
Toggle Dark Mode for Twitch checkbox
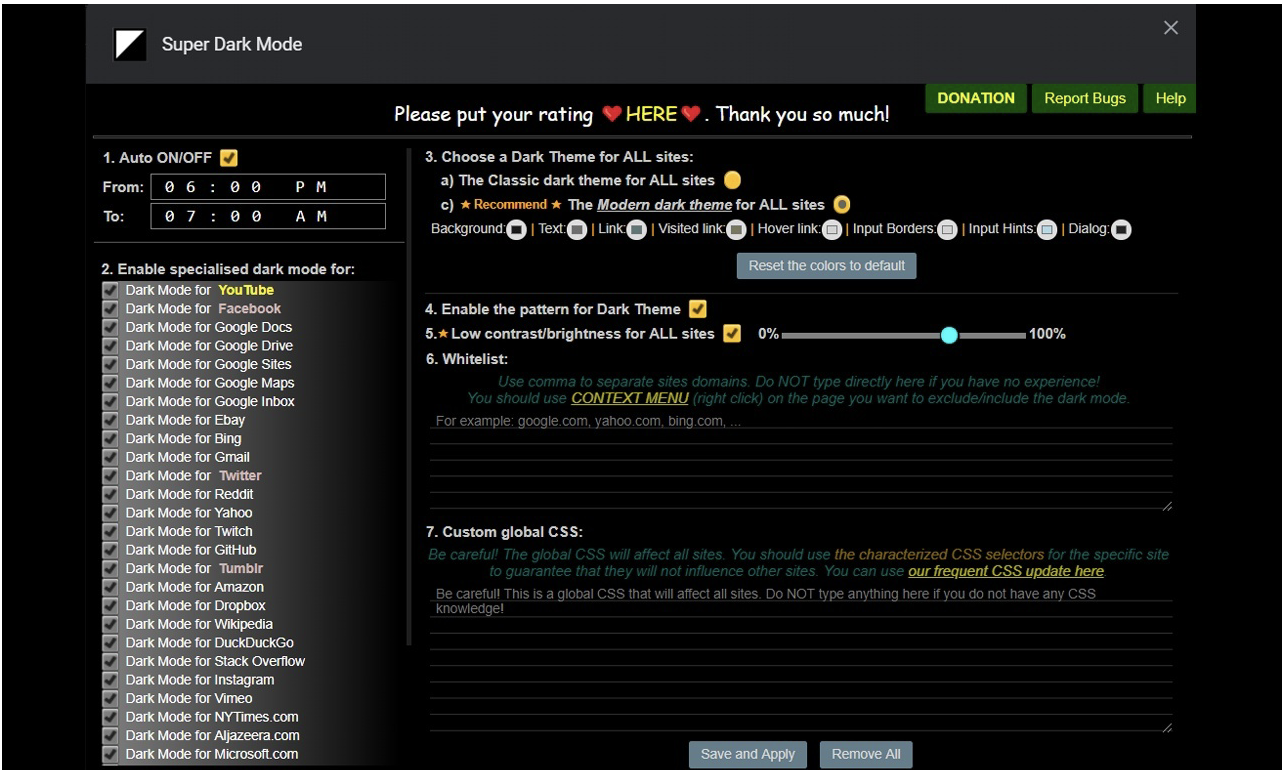pos(111,531)
